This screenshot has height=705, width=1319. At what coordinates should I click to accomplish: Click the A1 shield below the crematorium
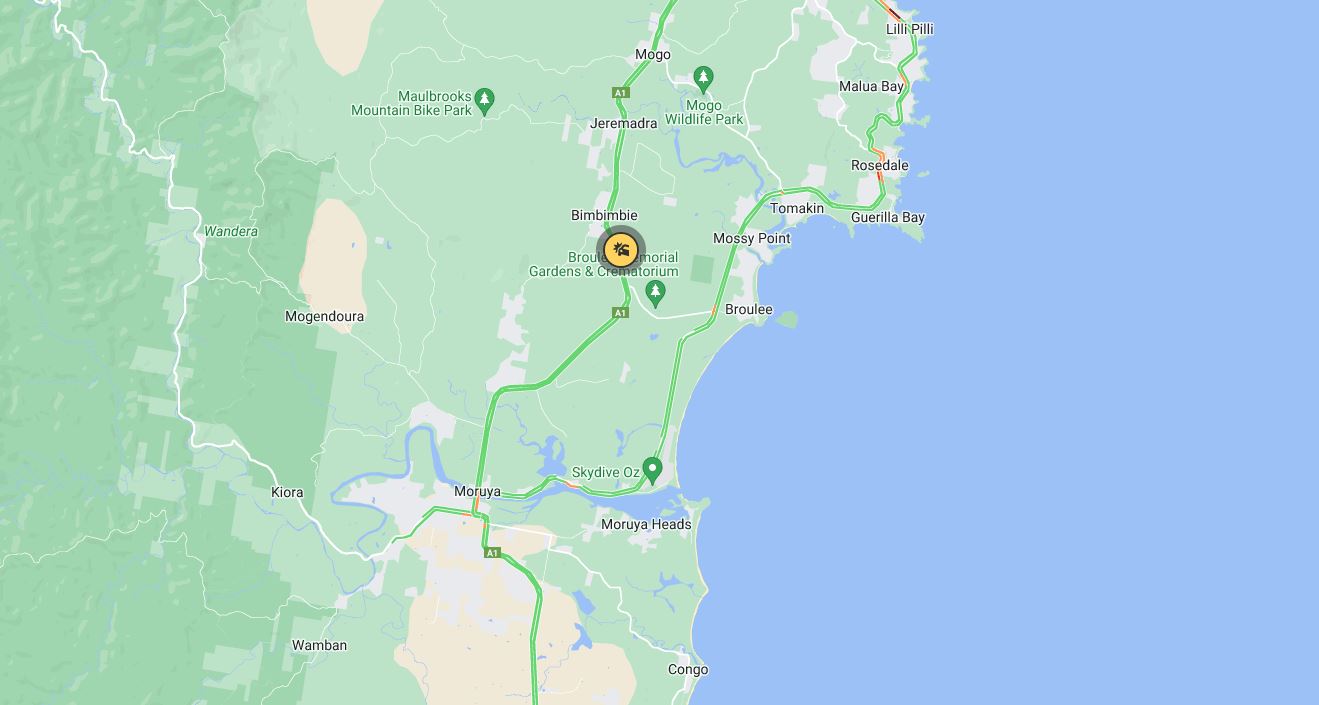620,313
